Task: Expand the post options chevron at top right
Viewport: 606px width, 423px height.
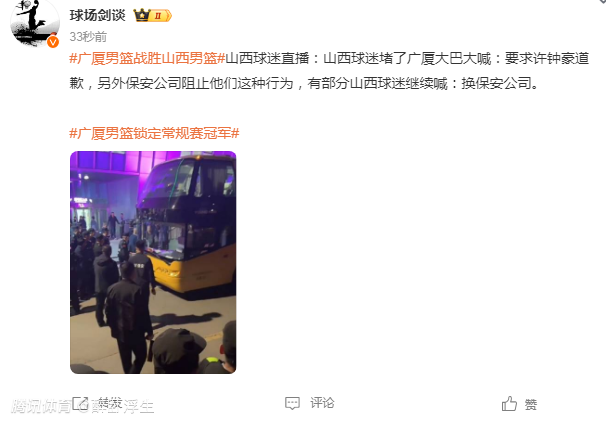Action: click(601, 2)
